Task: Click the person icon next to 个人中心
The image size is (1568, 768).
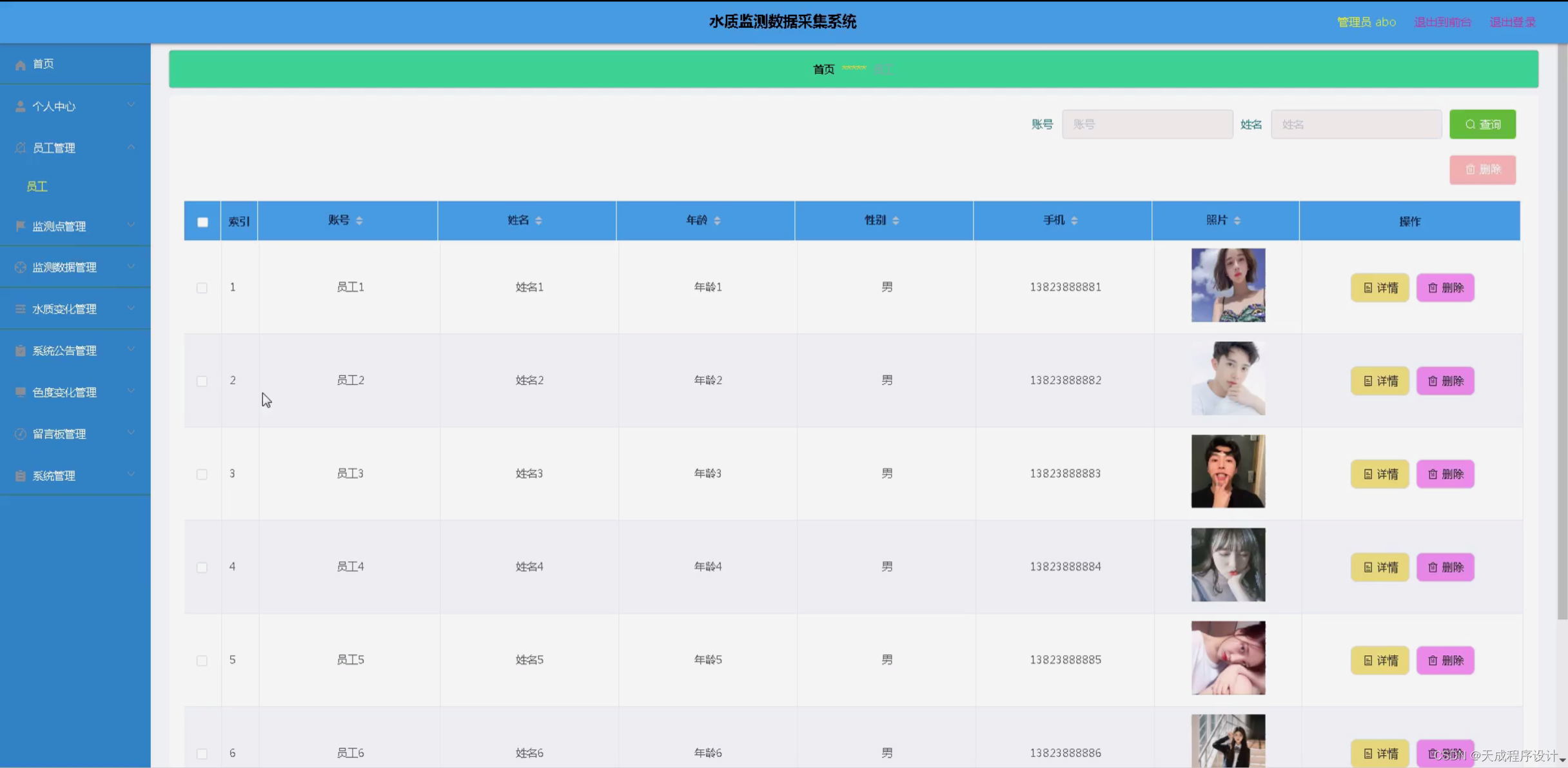Action: [x=21, y=106]
